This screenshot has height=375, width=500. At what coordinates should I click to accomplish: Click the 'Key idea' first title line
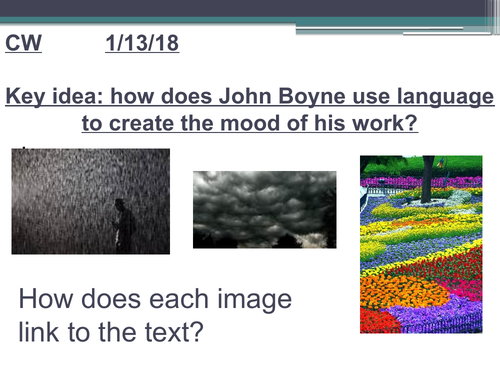pos(250,96)
